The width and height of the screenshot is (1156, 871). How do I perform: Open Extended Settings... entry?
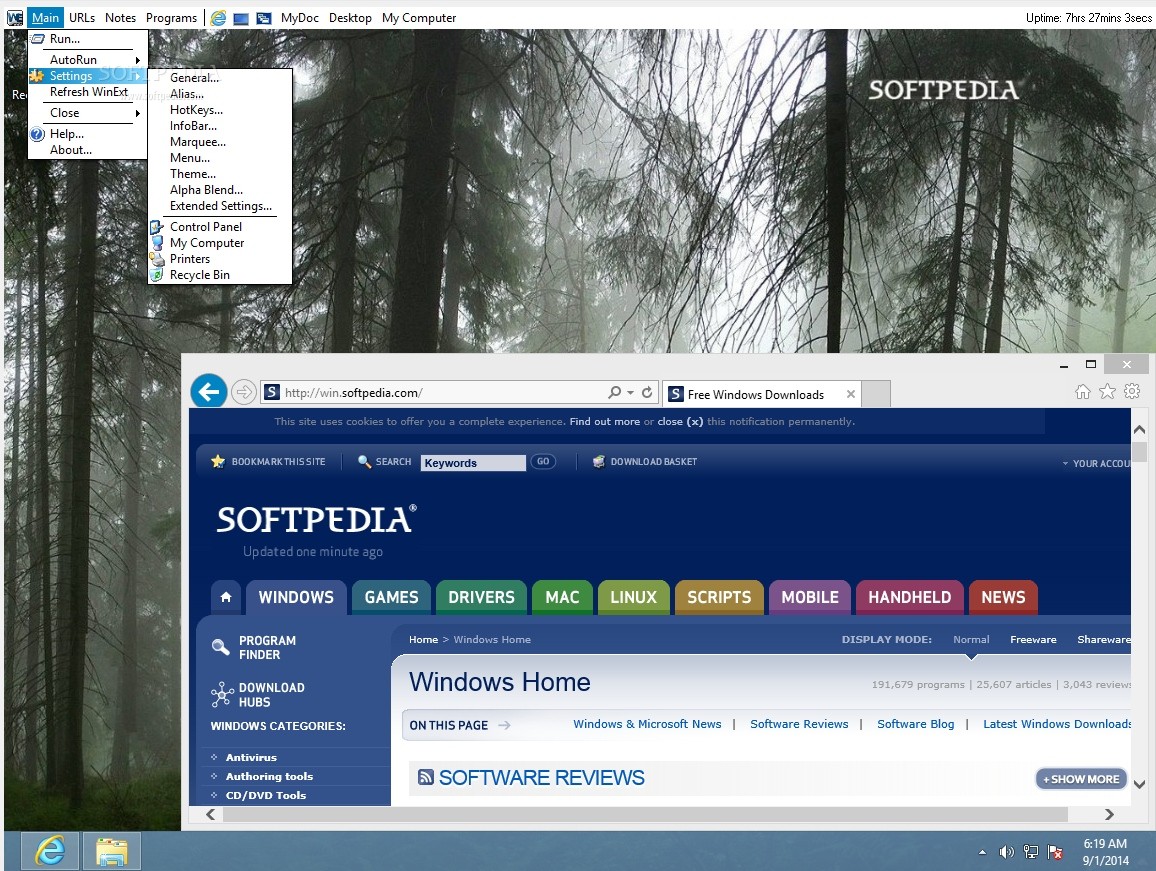coord(220,206)
